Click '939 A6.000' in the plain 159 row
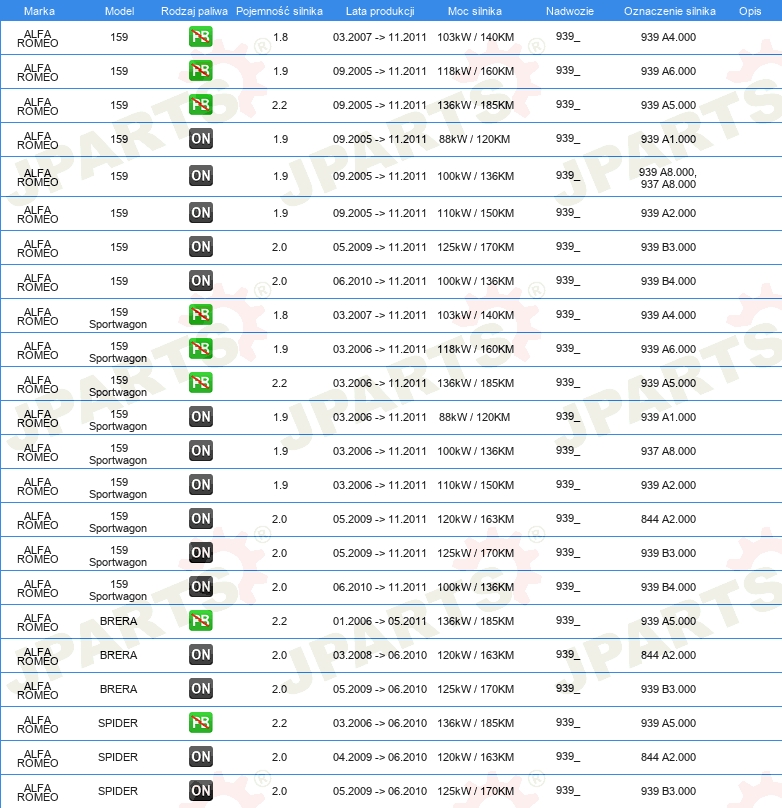Screen dimensions: 782x808 click(x=668, y=71)
